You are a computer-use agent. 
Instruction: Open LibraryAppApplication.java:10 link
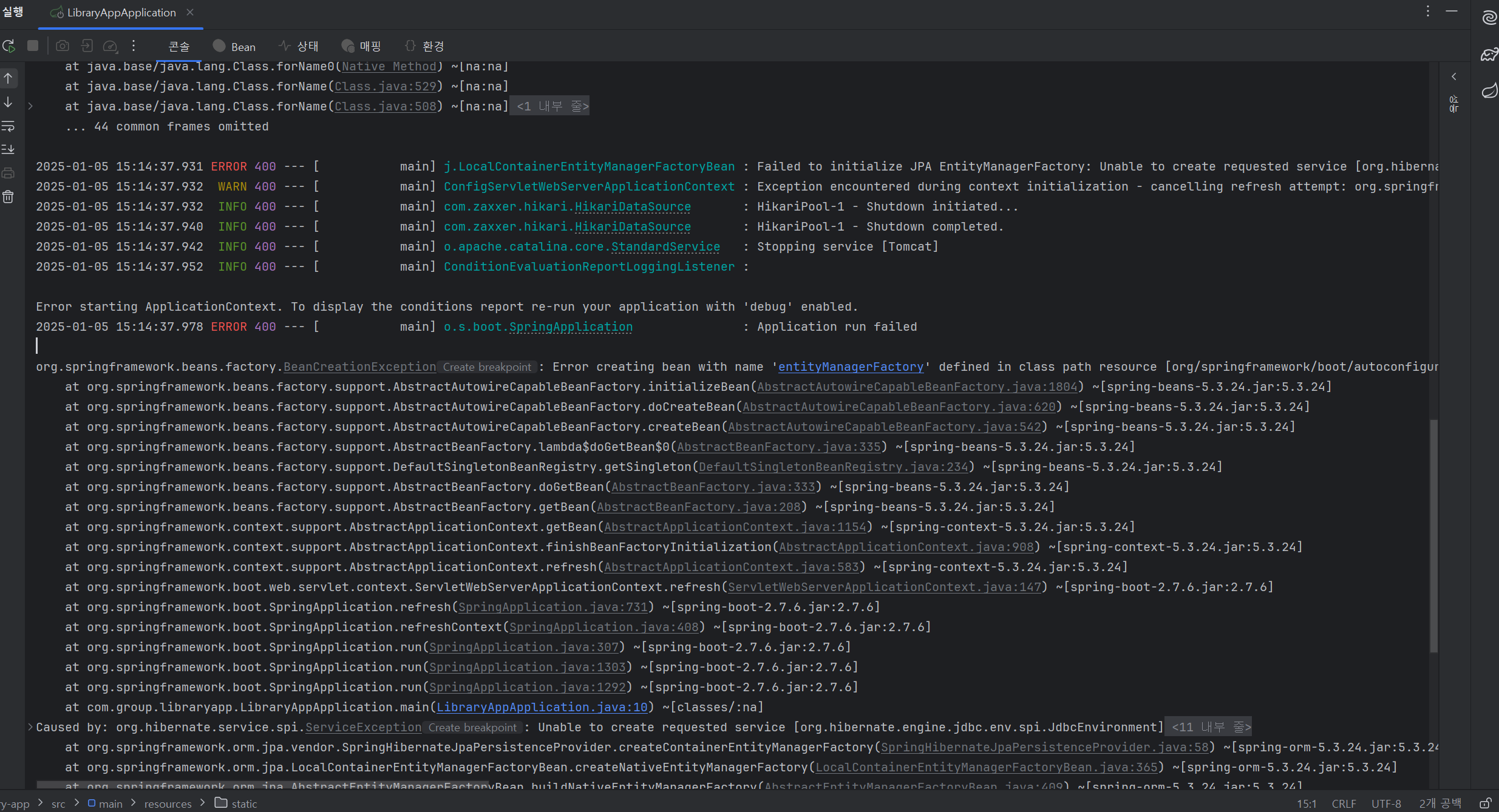542,708
